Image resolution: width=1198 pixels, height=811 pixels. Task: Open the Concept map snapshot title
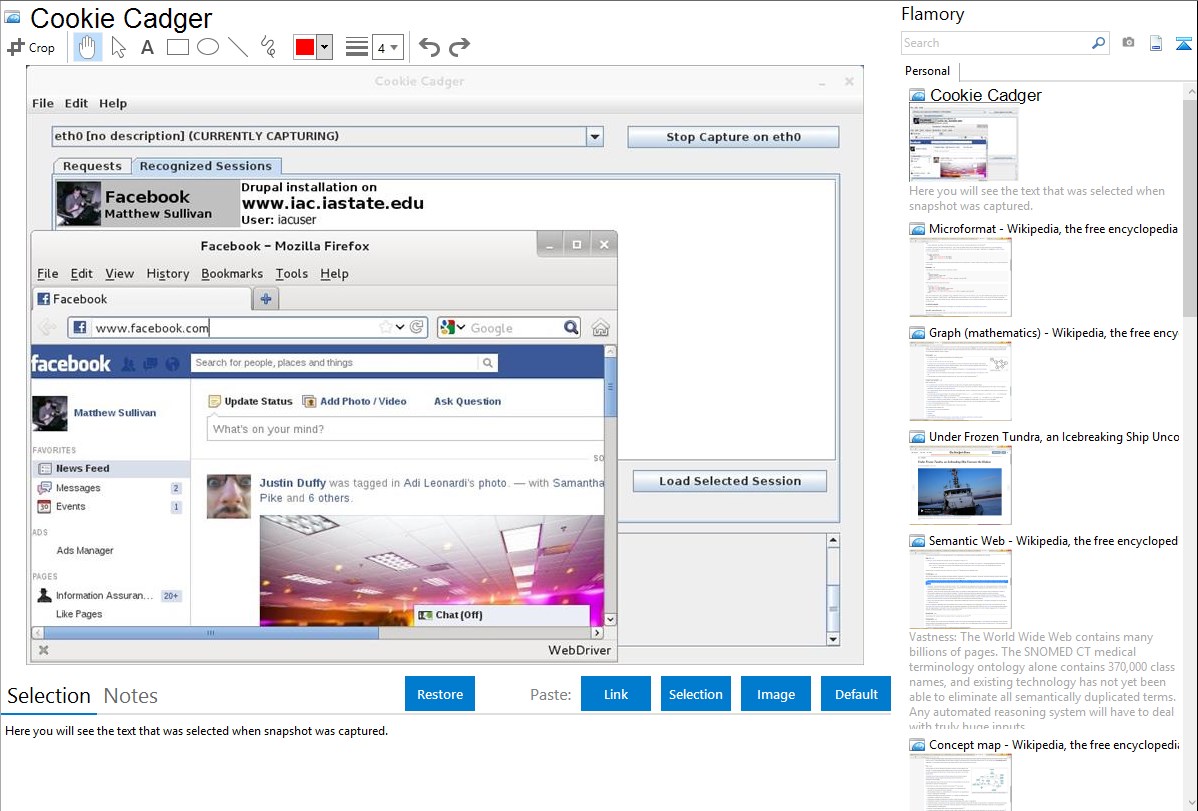tap(1053, 744)
